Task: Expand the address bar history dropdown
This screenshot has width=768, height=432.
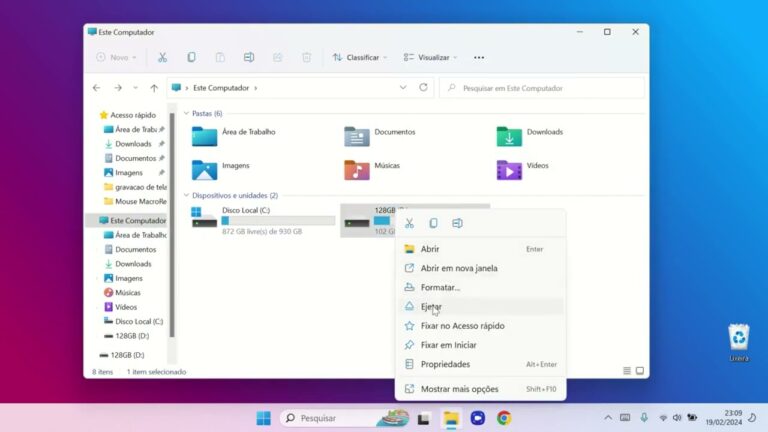Action: tap(403, 88)
